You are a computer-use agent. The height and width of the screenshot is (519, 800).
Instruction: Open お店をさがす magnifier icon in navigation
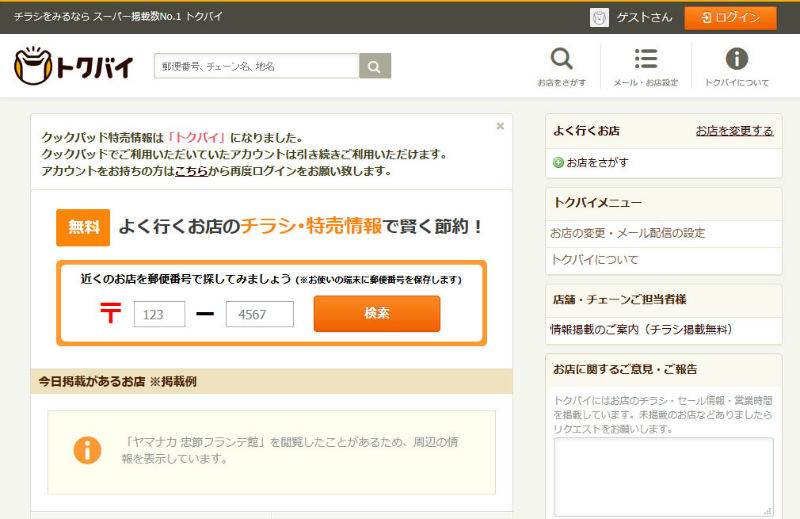[x=562, y=59]
